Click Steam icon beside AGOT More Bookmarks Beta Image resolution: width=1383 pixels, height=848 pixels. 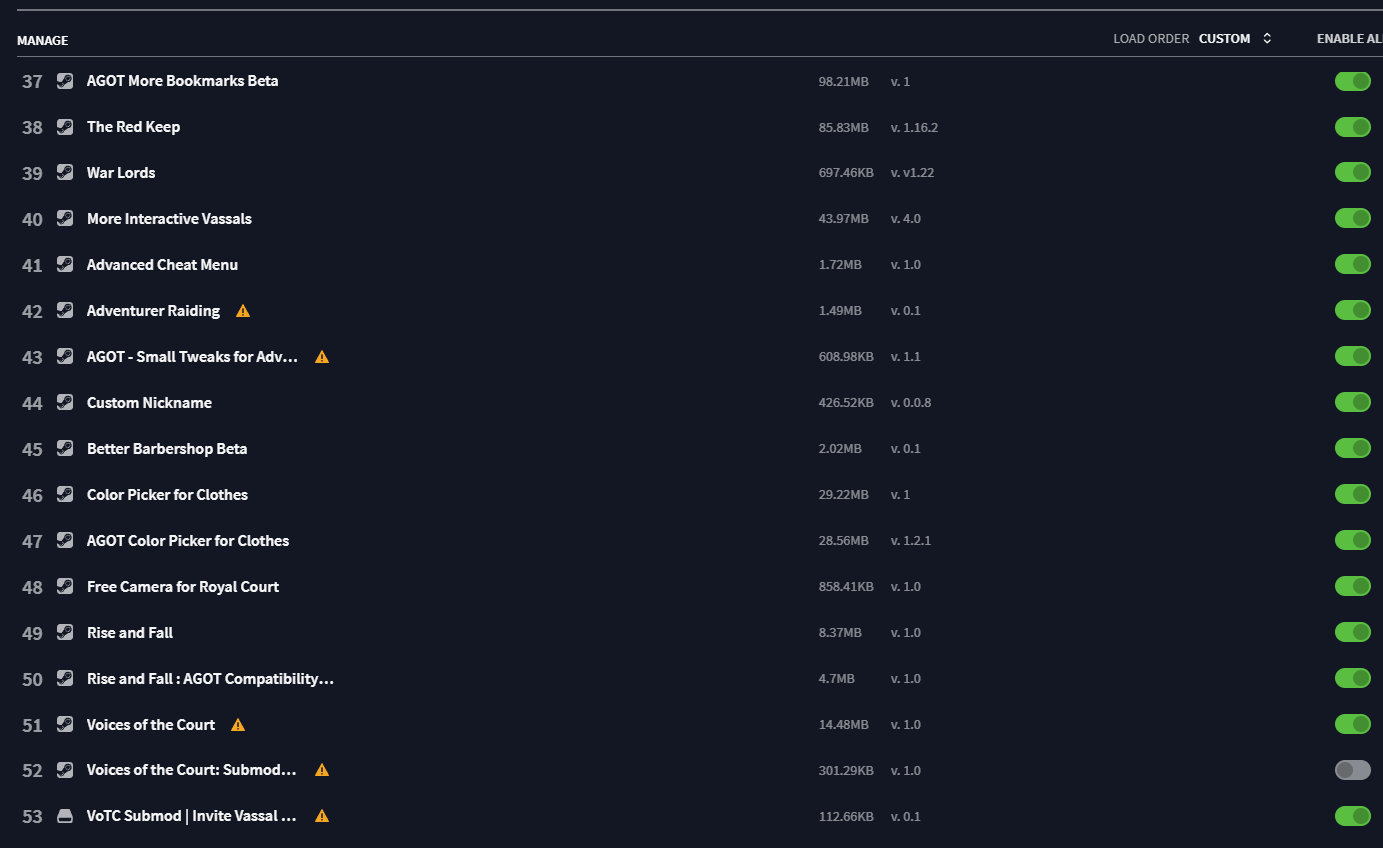pyautogui.click(x=65, y=81)
